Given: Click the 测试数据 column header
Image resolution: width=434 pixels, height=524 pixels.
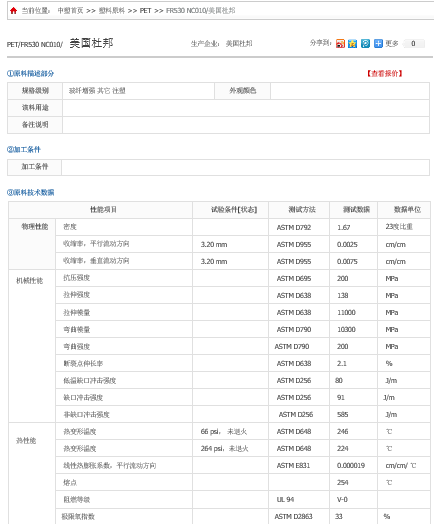Looking at the screenshot, I should point(353,210).
